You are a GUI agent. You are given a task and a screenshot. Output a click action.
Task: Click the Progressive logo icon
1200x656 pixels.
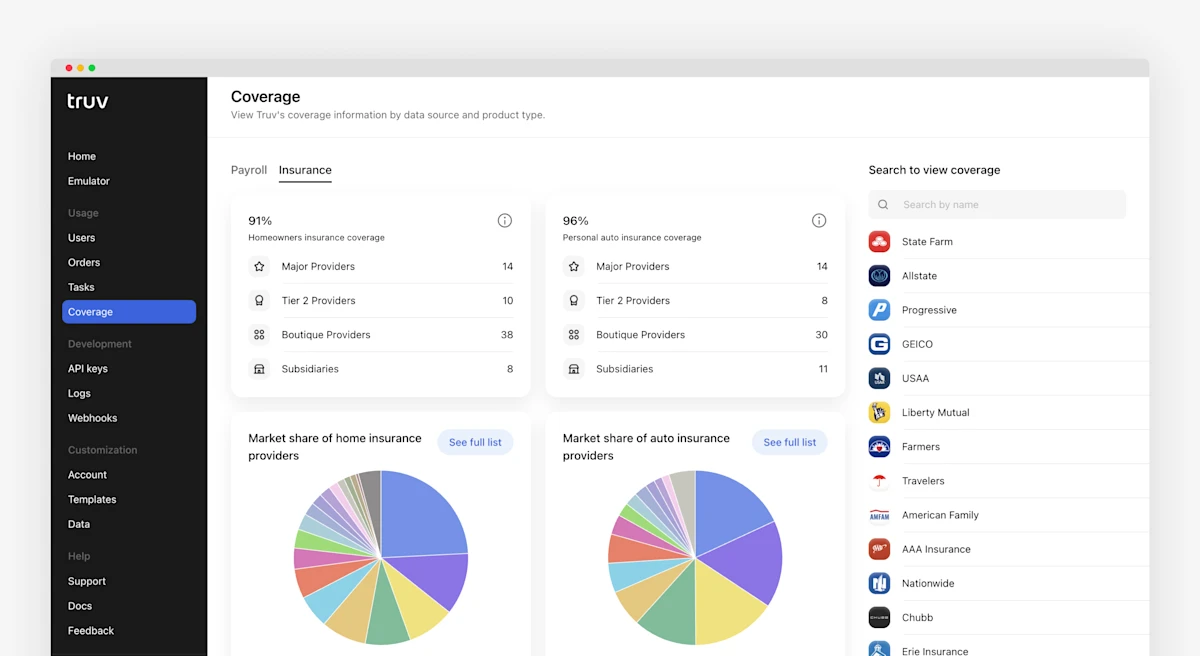(x=879, y=309)
